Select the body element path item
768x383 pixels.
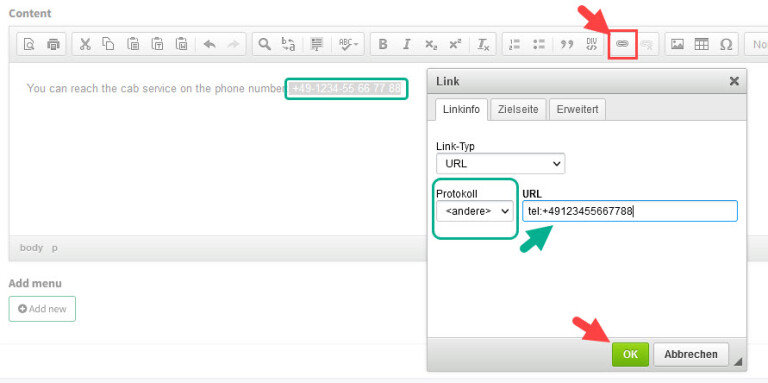pyautogui.click(x=31, y=248)
